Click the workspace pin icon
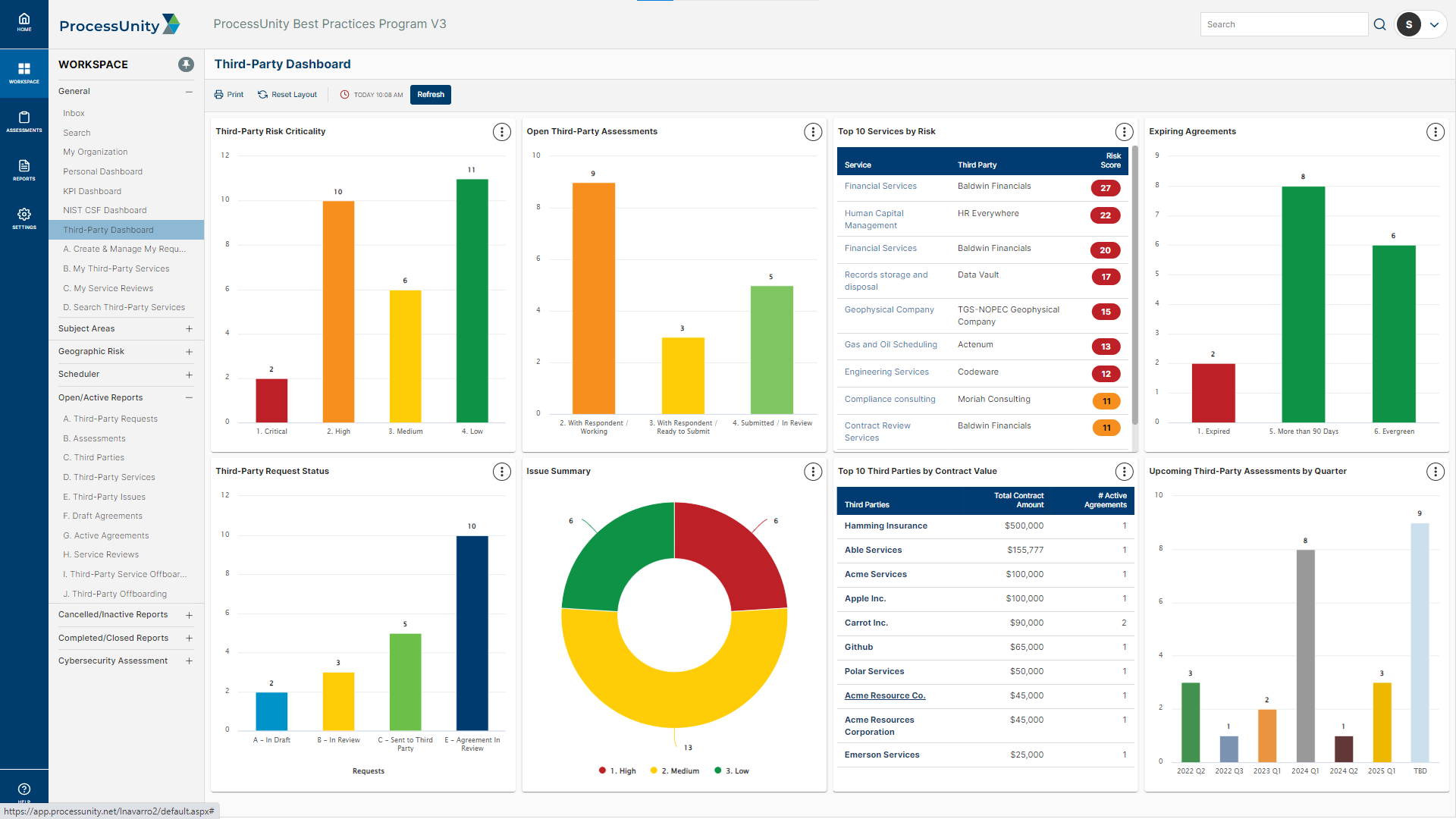Viewport: 1456px width, 819px height. tap(186, 64)
